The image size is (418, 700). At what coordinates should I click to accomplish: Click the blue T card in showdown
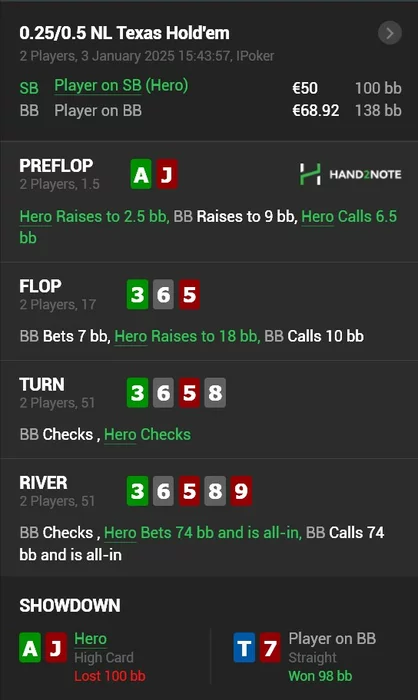[244, 647]
